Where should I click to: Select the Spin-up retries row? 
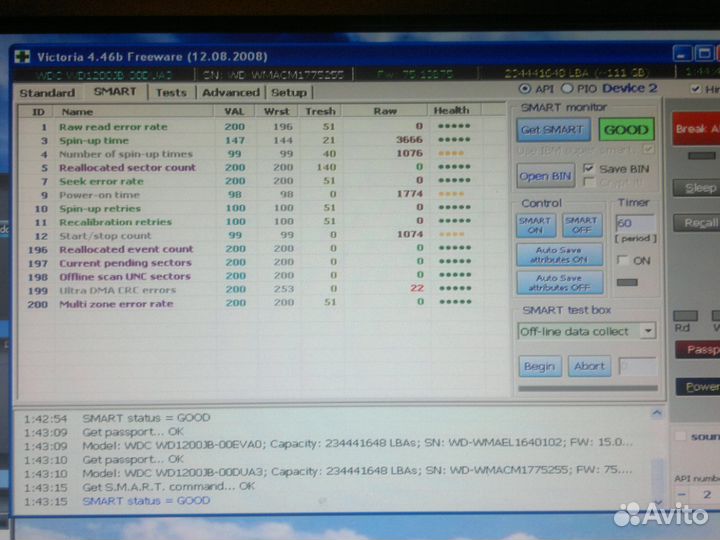pos(262,208)
